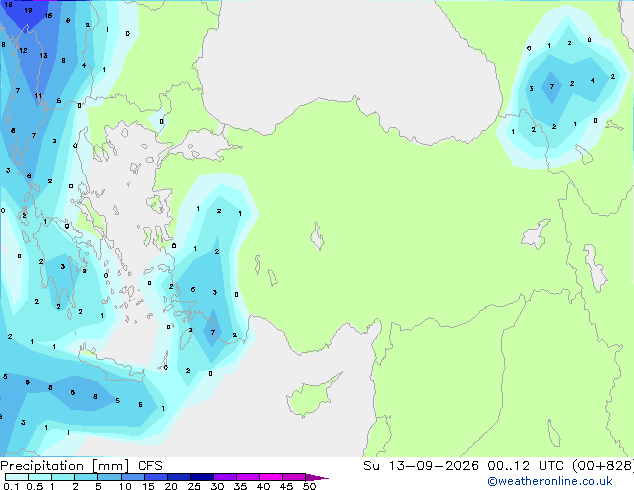634x490 pixels.
Task: Click the legend label '0.1'
Action: [x=11, y=486]
